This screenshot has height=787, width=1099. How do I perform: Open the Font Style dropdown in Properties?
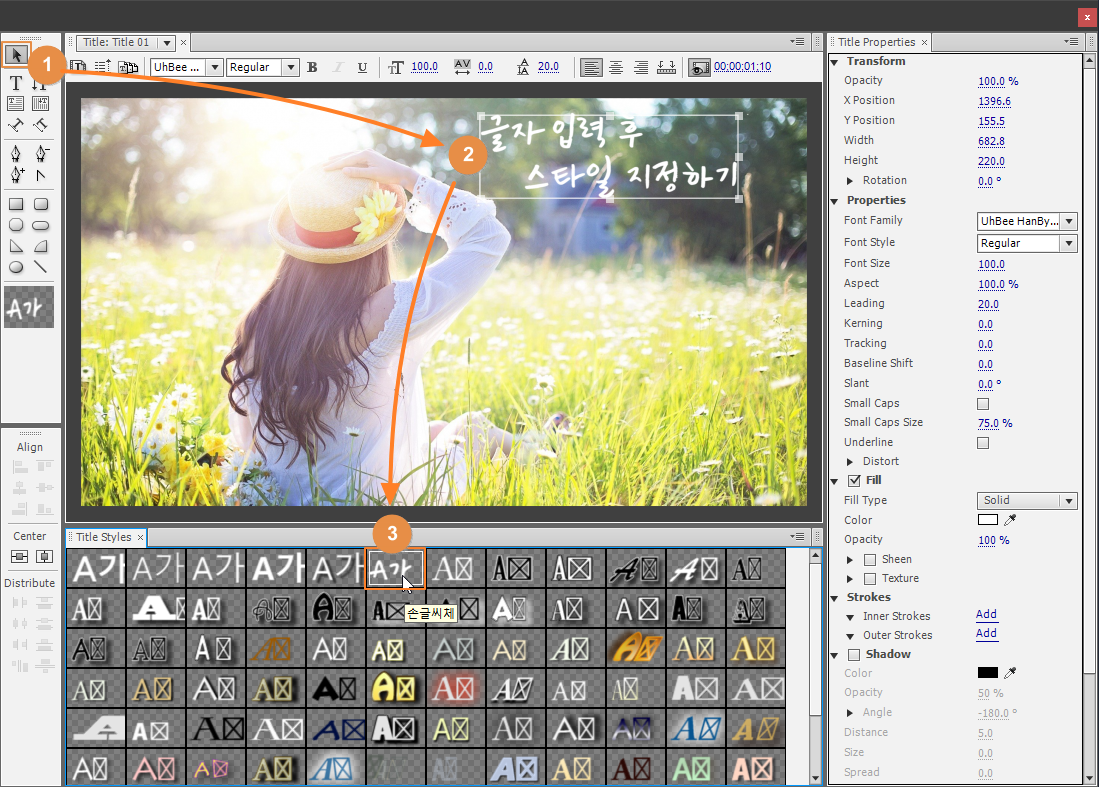click(x=1027, y=243)
